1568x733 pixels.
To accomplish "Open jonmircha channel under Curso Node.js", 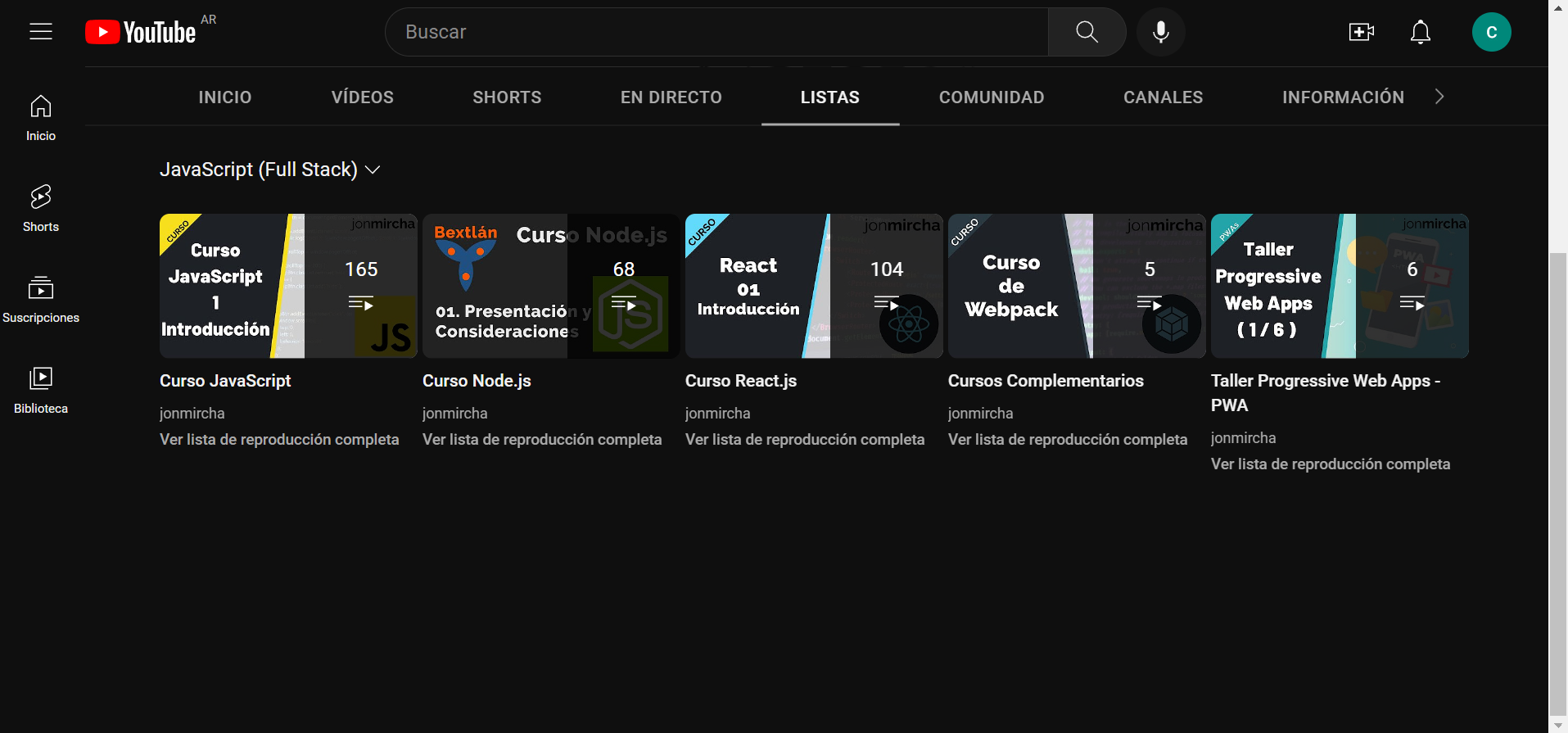I will 455,414.
